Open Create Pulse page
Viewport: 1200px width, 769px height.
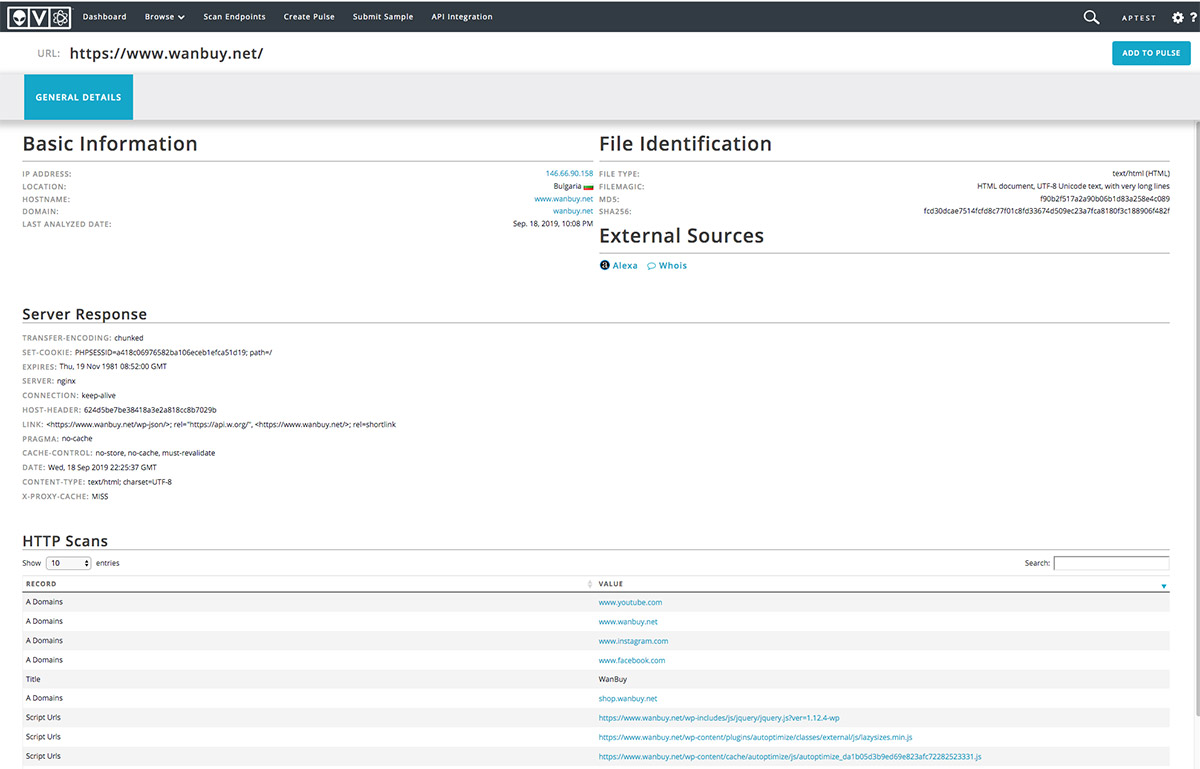(x=309, y=17)
